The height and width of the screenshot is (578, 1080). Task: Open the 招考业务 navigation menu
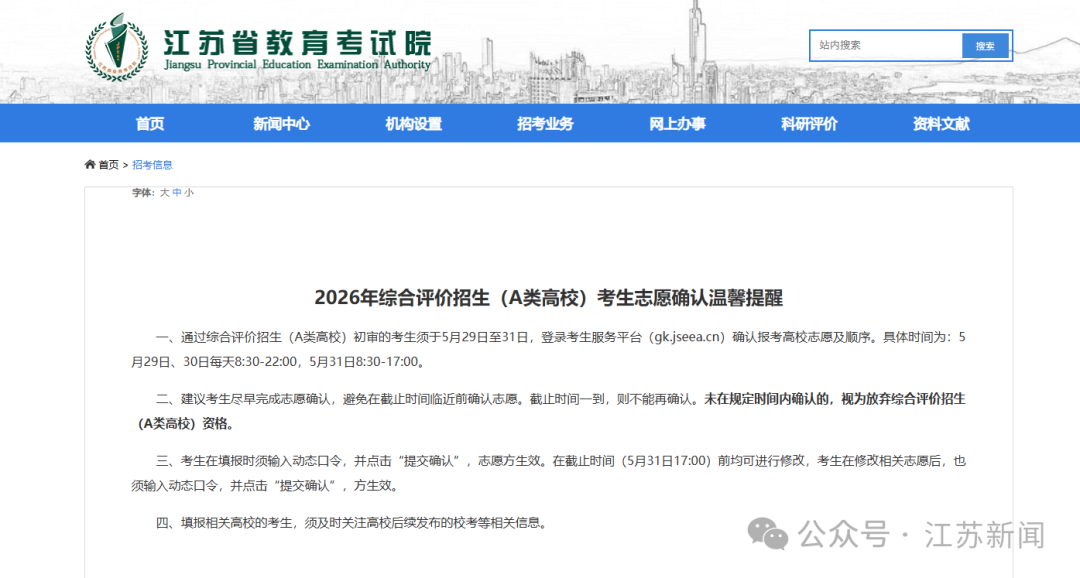[546, 124]
